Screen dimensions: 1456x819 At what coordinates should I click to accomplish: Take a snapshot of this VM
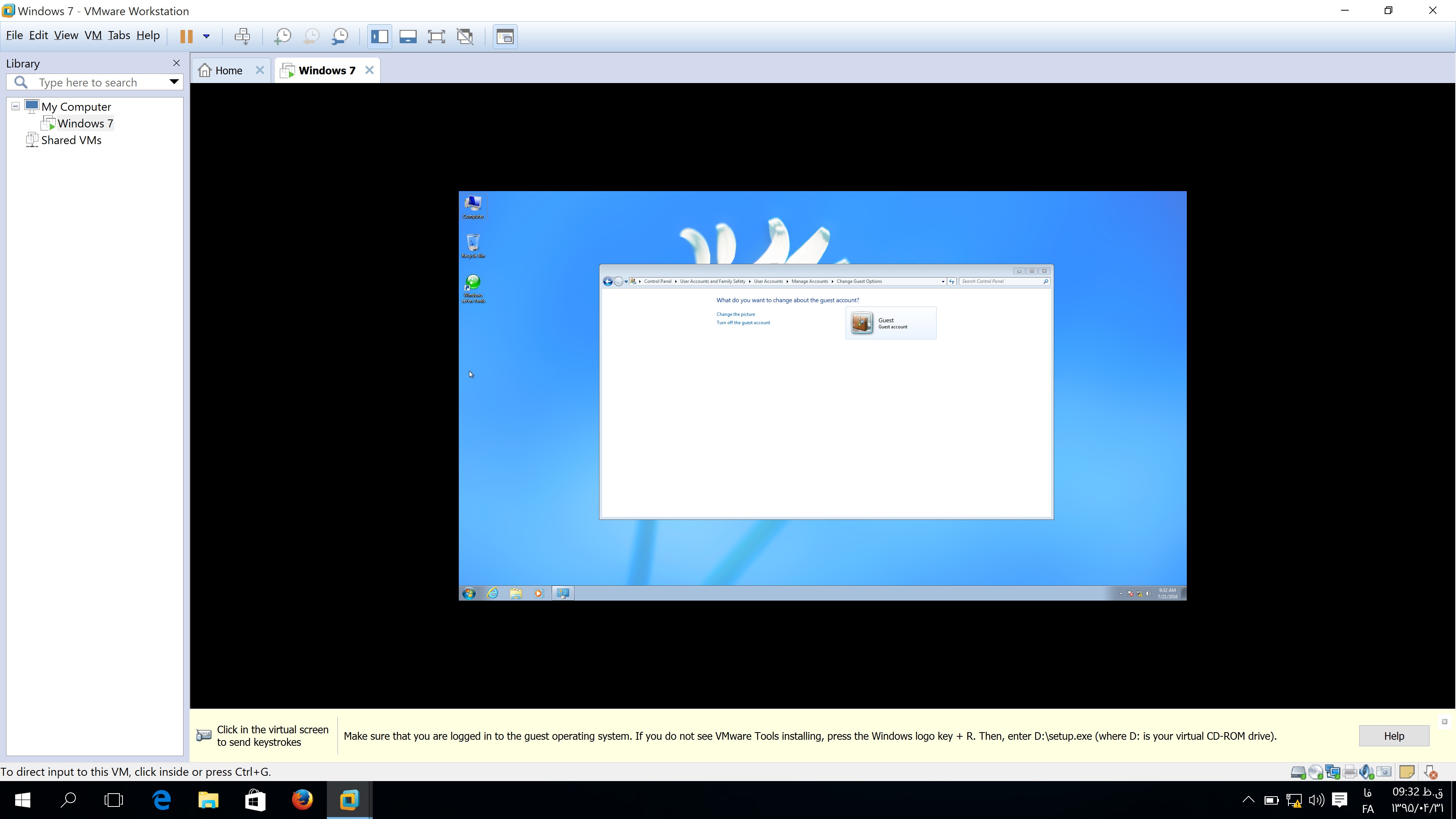tap(282, 36)
